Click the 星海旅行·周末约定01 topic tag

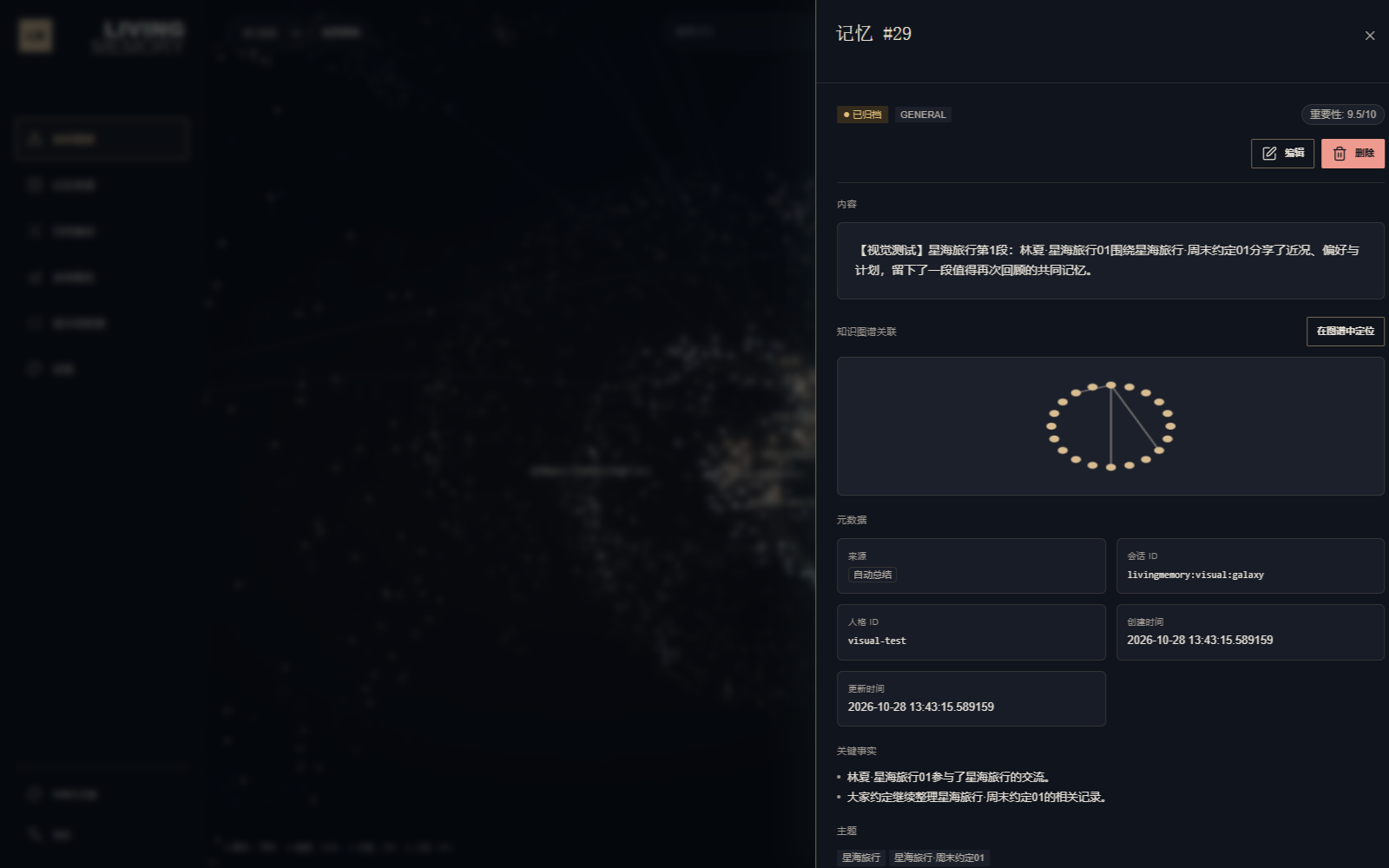click(x=939, y=858)
